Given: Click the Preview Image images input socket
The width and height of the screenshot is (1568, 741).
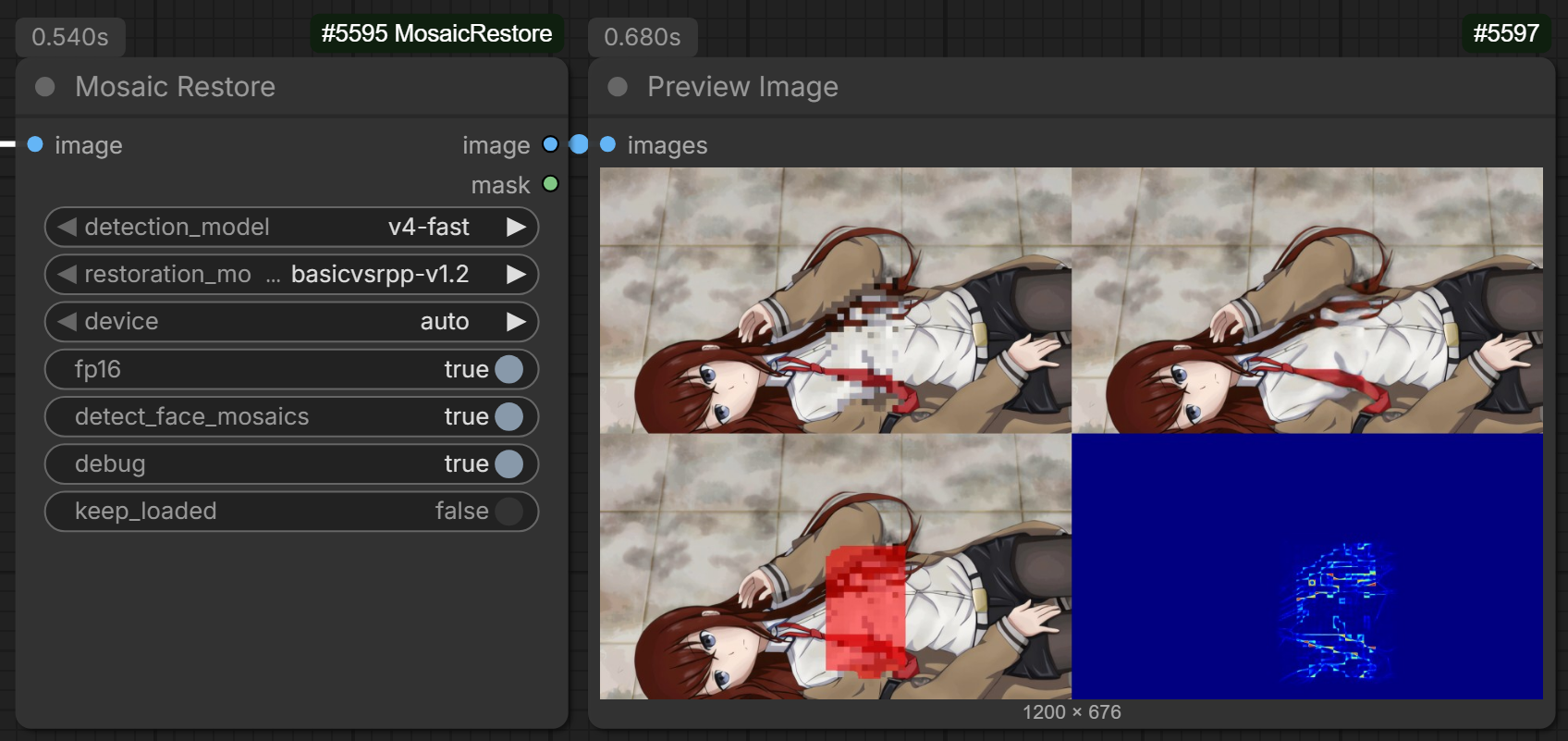Looking at the screenshot, I should coord(607,144).
